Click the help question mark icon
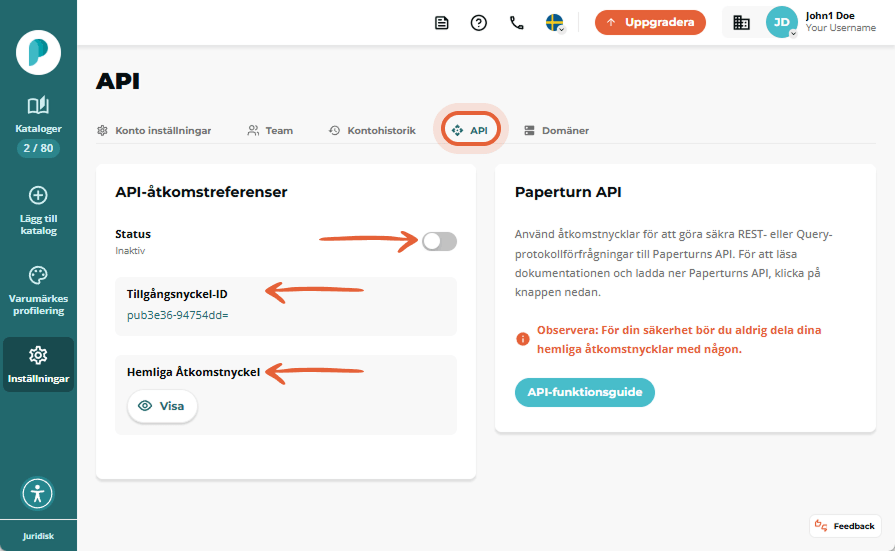 click(x=479, y=23)
